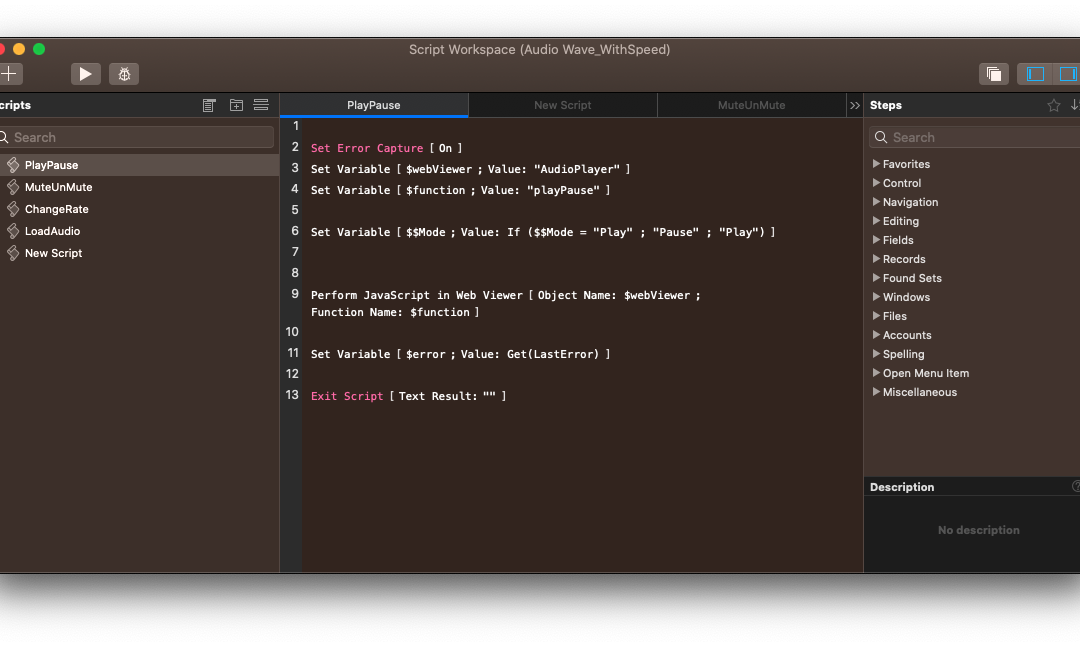Click the yellow minimize window button

point(19,49)
